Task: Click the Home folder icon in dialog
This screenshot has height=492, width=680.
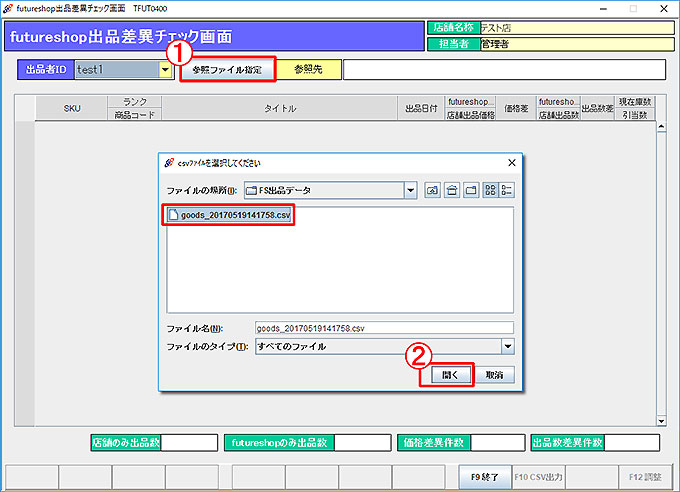Action: click(452, 190)
